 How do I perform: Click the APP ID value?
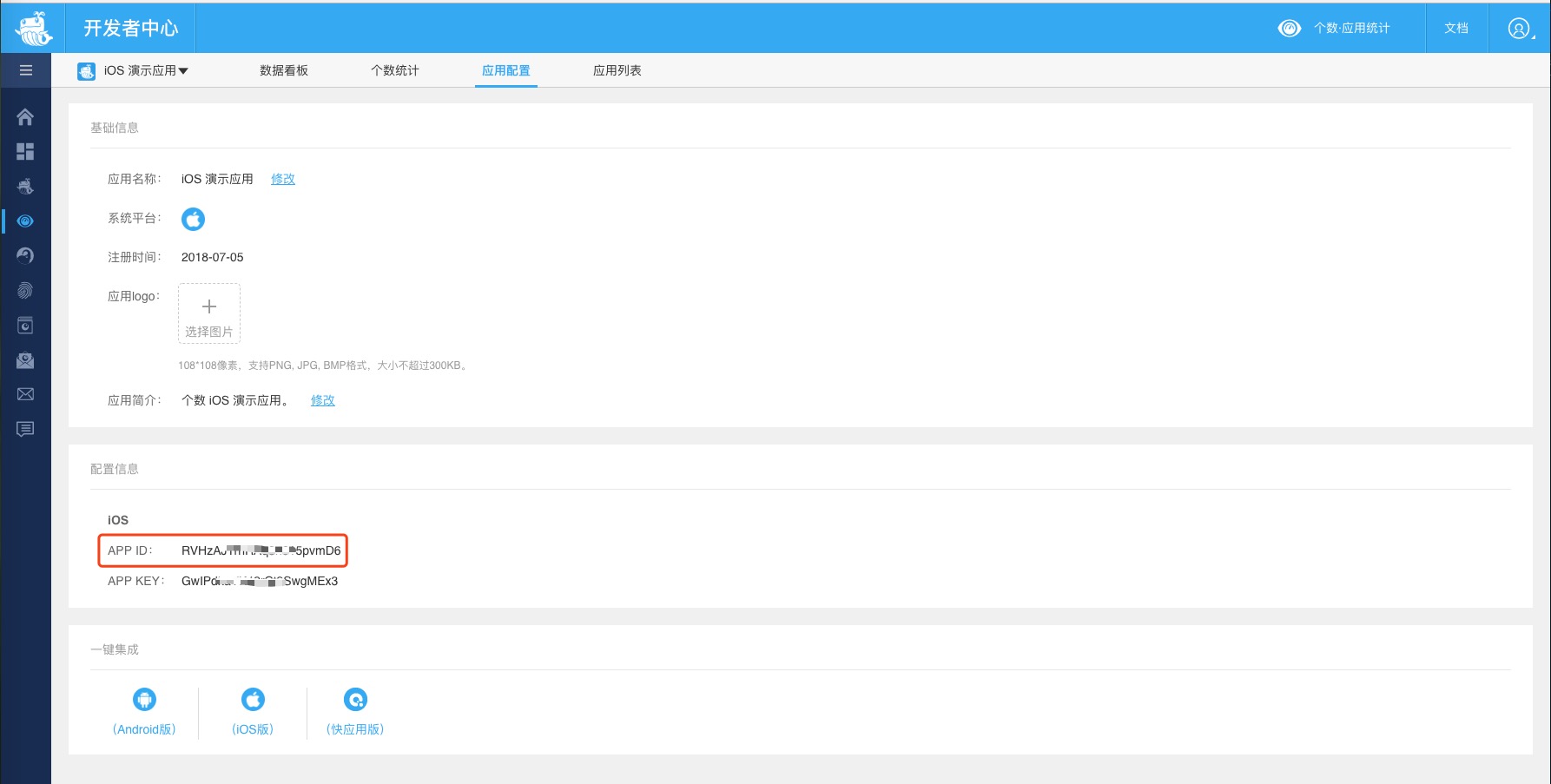pyautogui.click(x=261, y=550)
